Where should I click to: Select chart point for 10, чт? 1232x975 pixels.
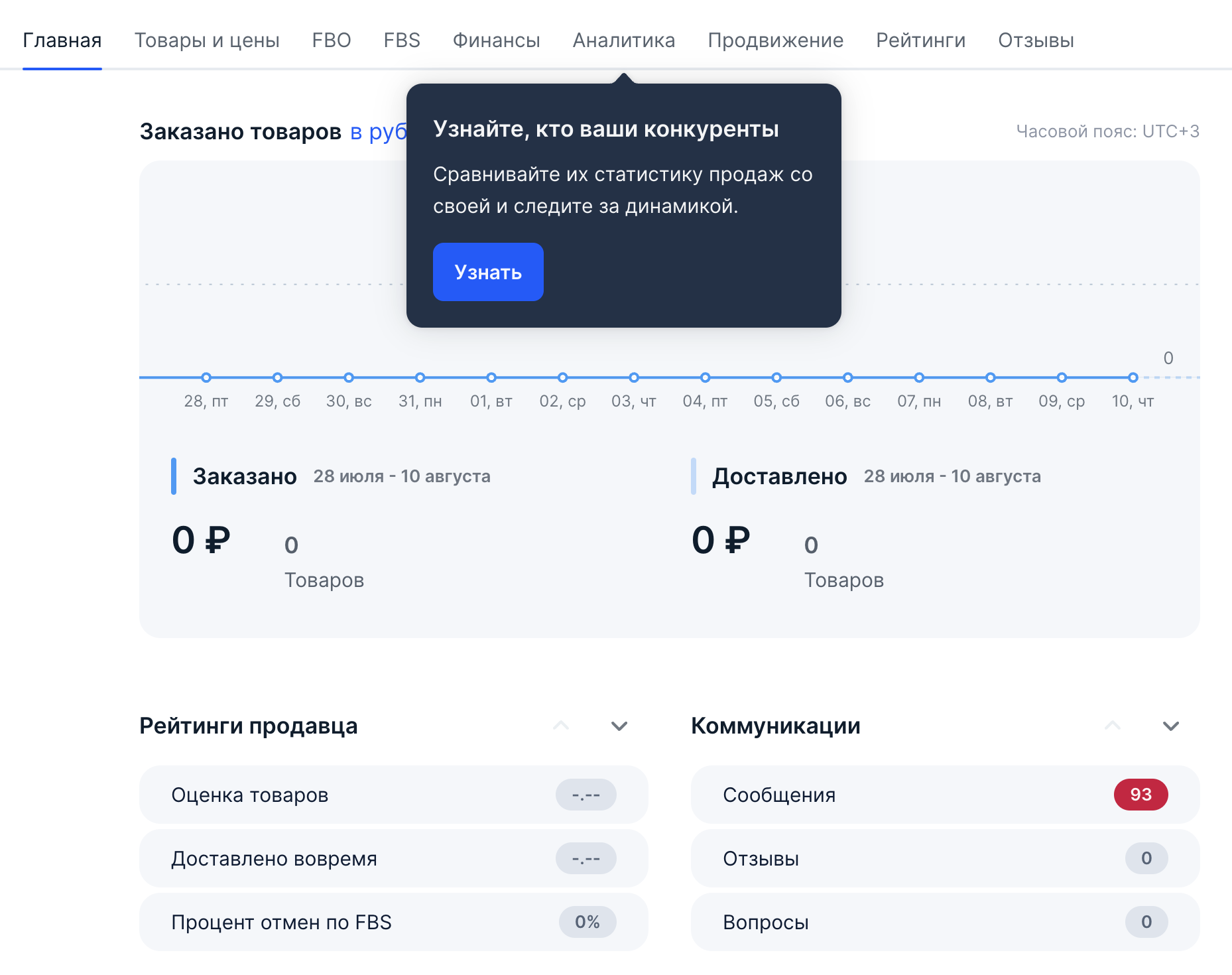[x=1133, y=377]
